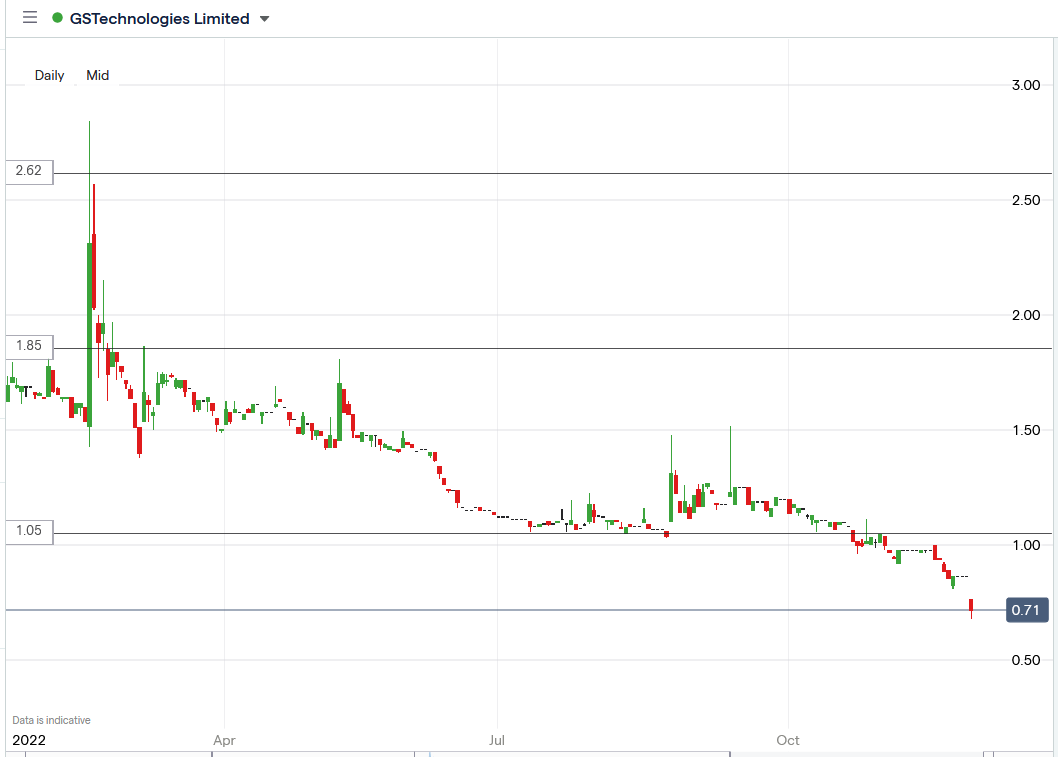Click the Data is indicative notice
Screen dimensions: 1058x757
(51, 721)
